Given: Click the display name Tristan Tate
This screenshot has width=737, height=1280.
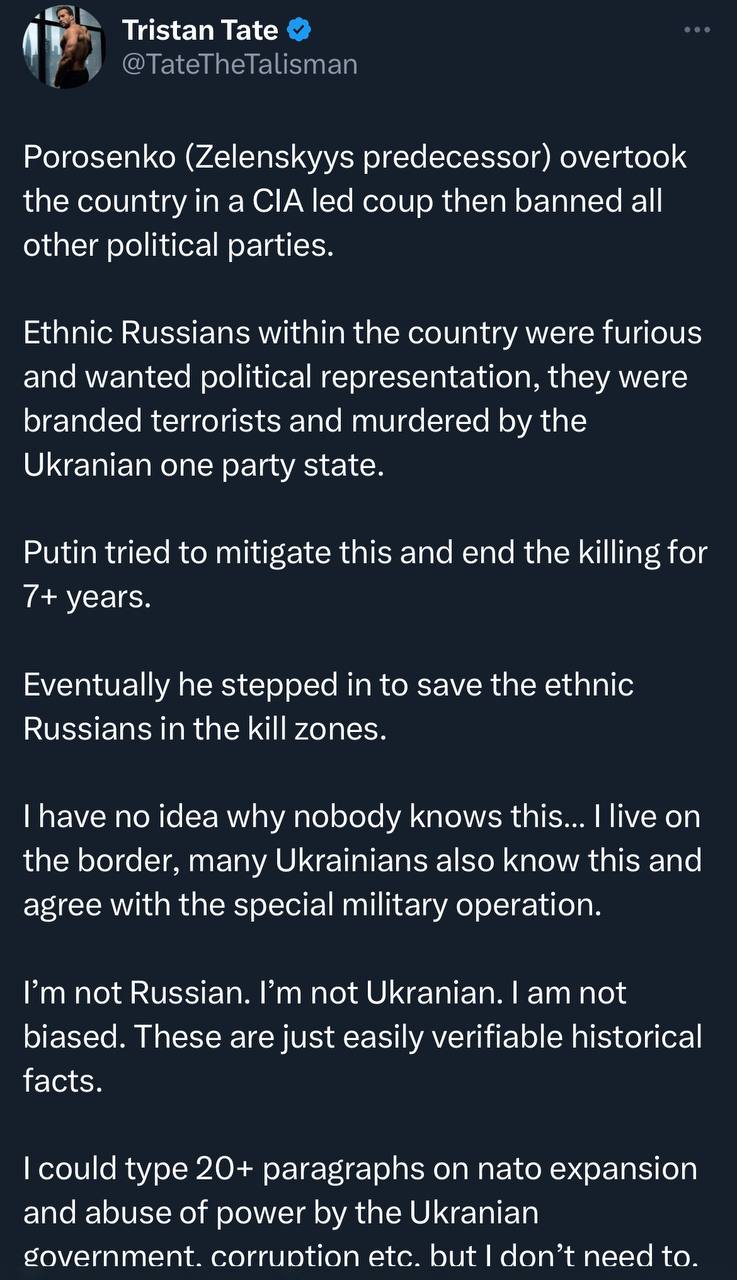Looking at the screenshot, I should tap(200, 31).
